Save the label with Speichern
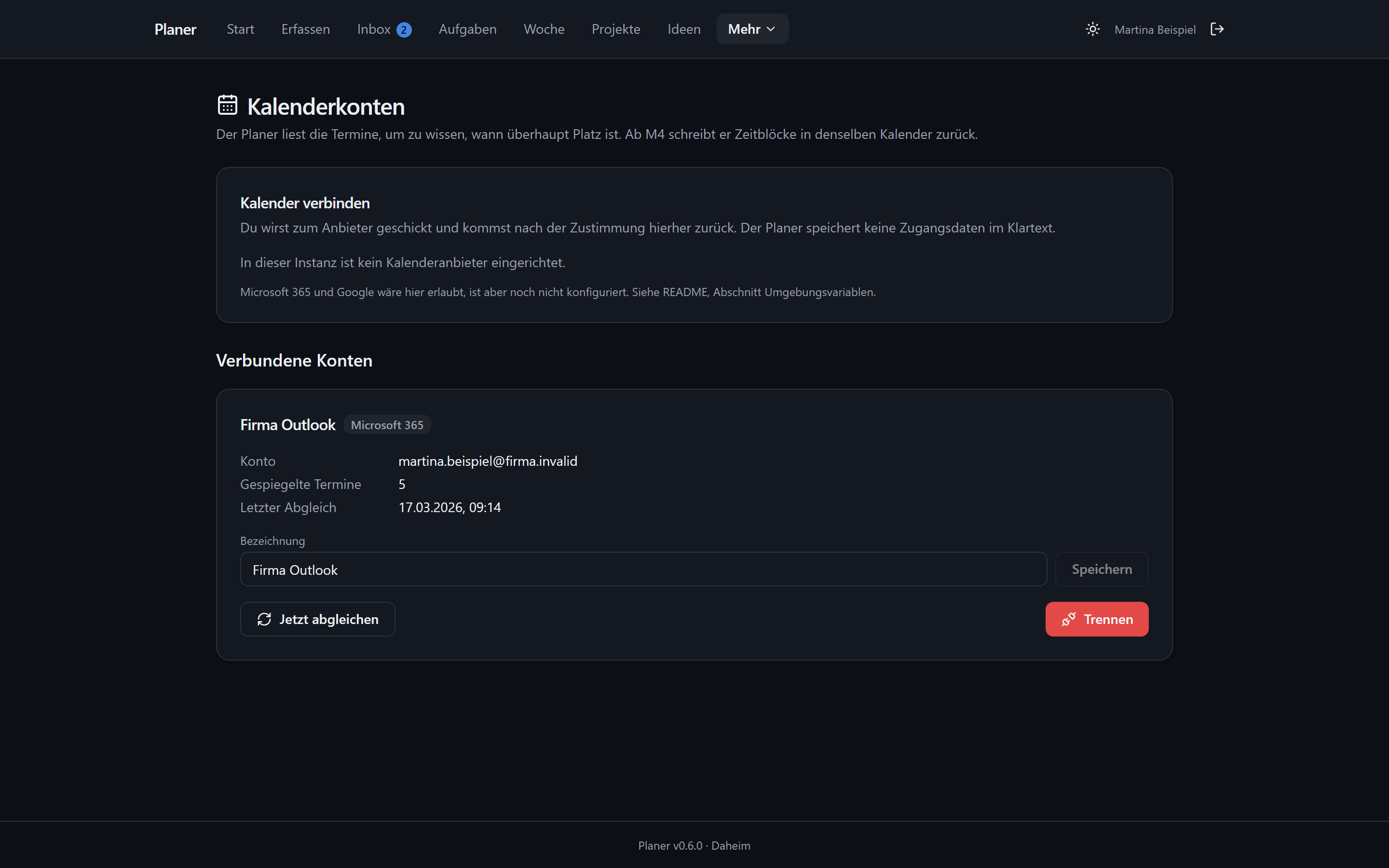1389x868 pixels. coord(1102,569)
